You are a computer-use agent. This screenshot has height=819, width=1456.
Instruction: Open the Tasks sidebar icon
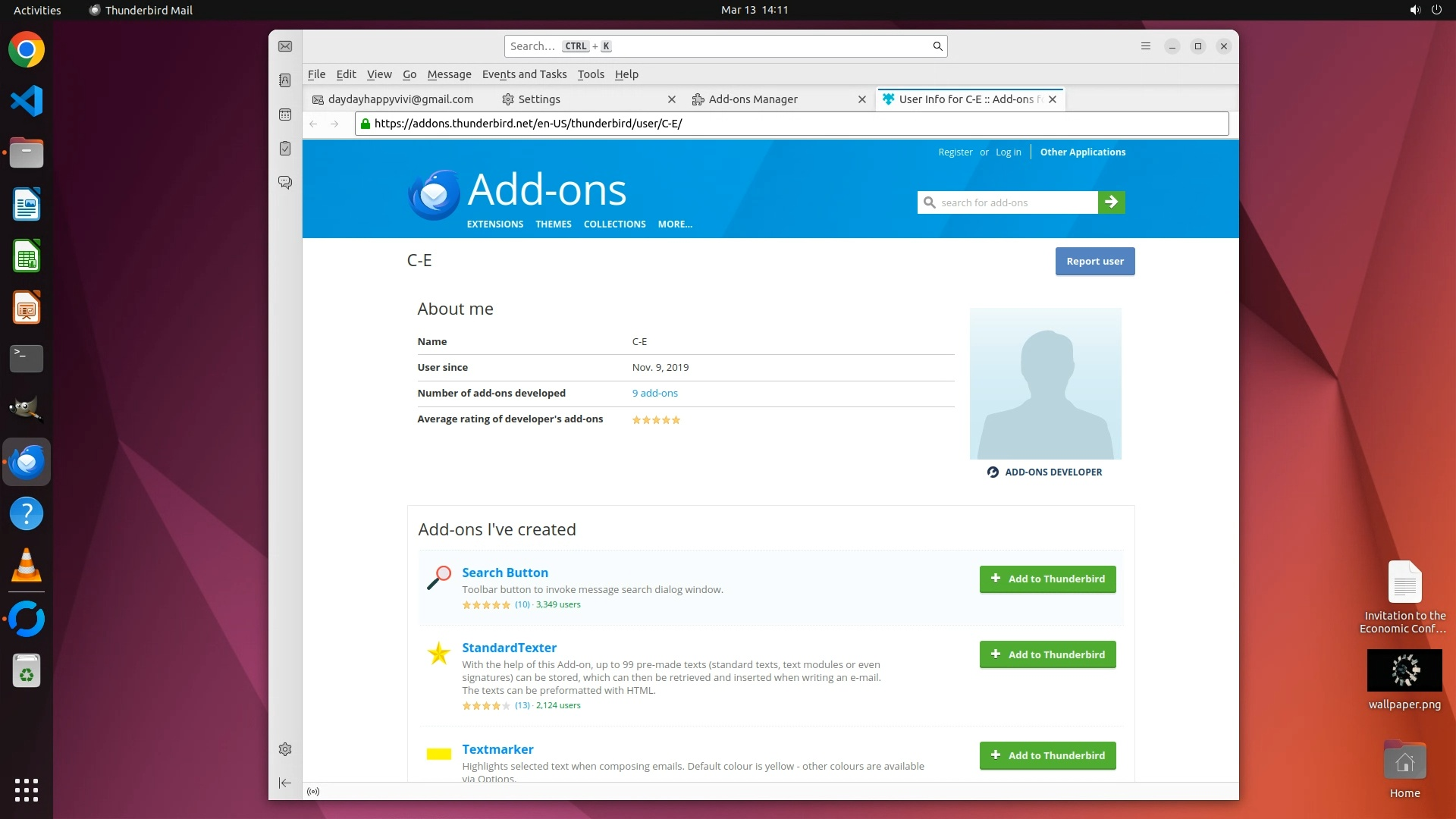[285, 149]
